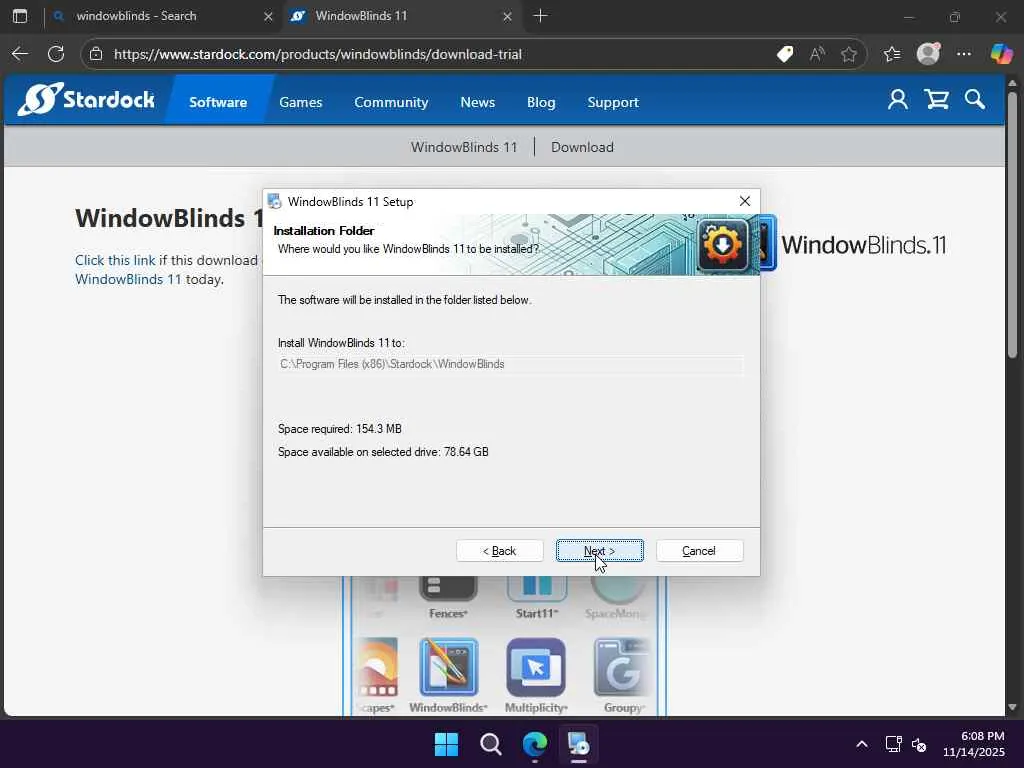Image resolution: width=1024 pixels, height=768 pixels.
Task: Click the page vertical scrollbar
Action: point(1012,225)
